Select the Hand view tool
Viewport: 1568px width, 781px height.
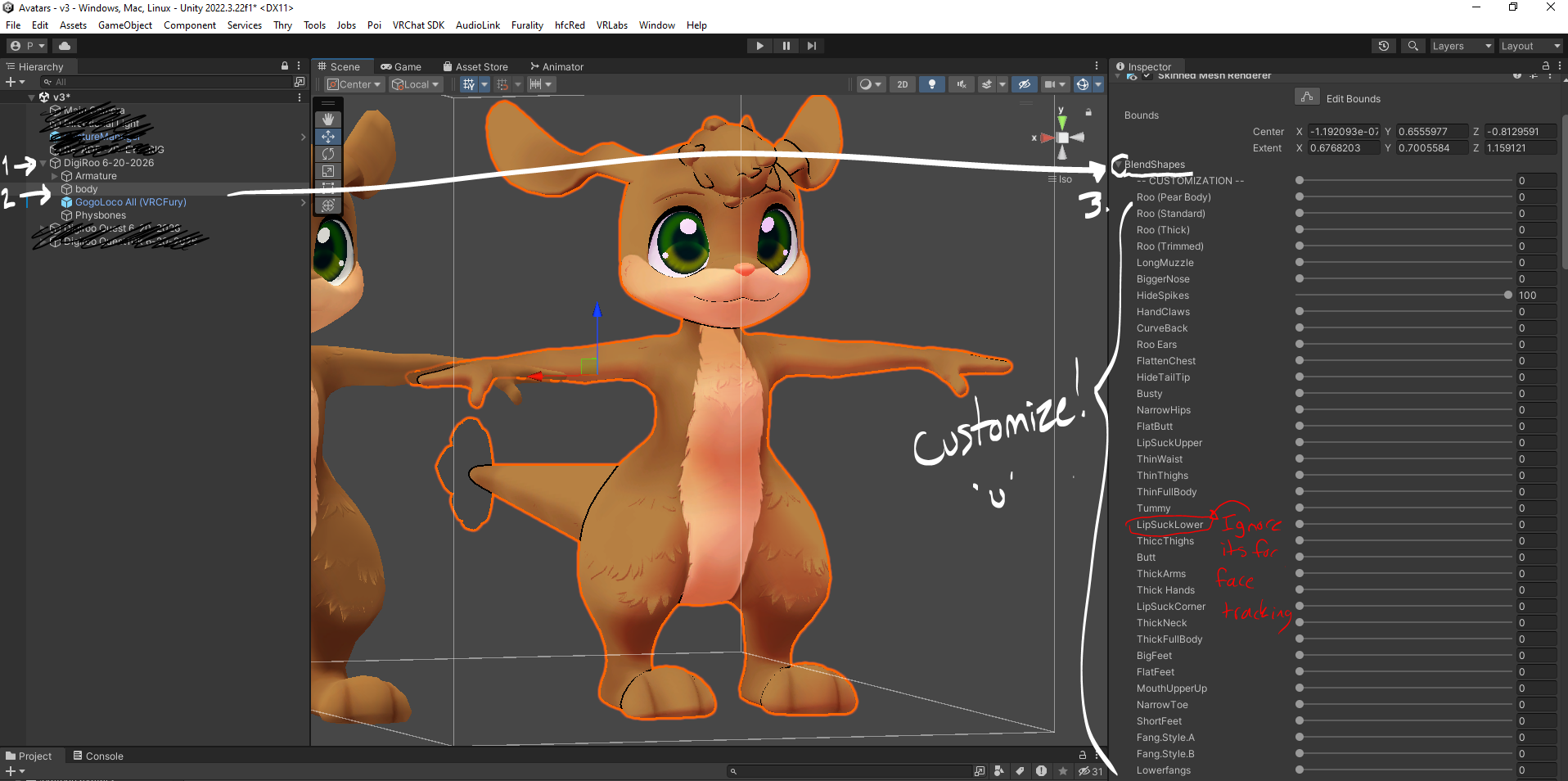point(328,120)
